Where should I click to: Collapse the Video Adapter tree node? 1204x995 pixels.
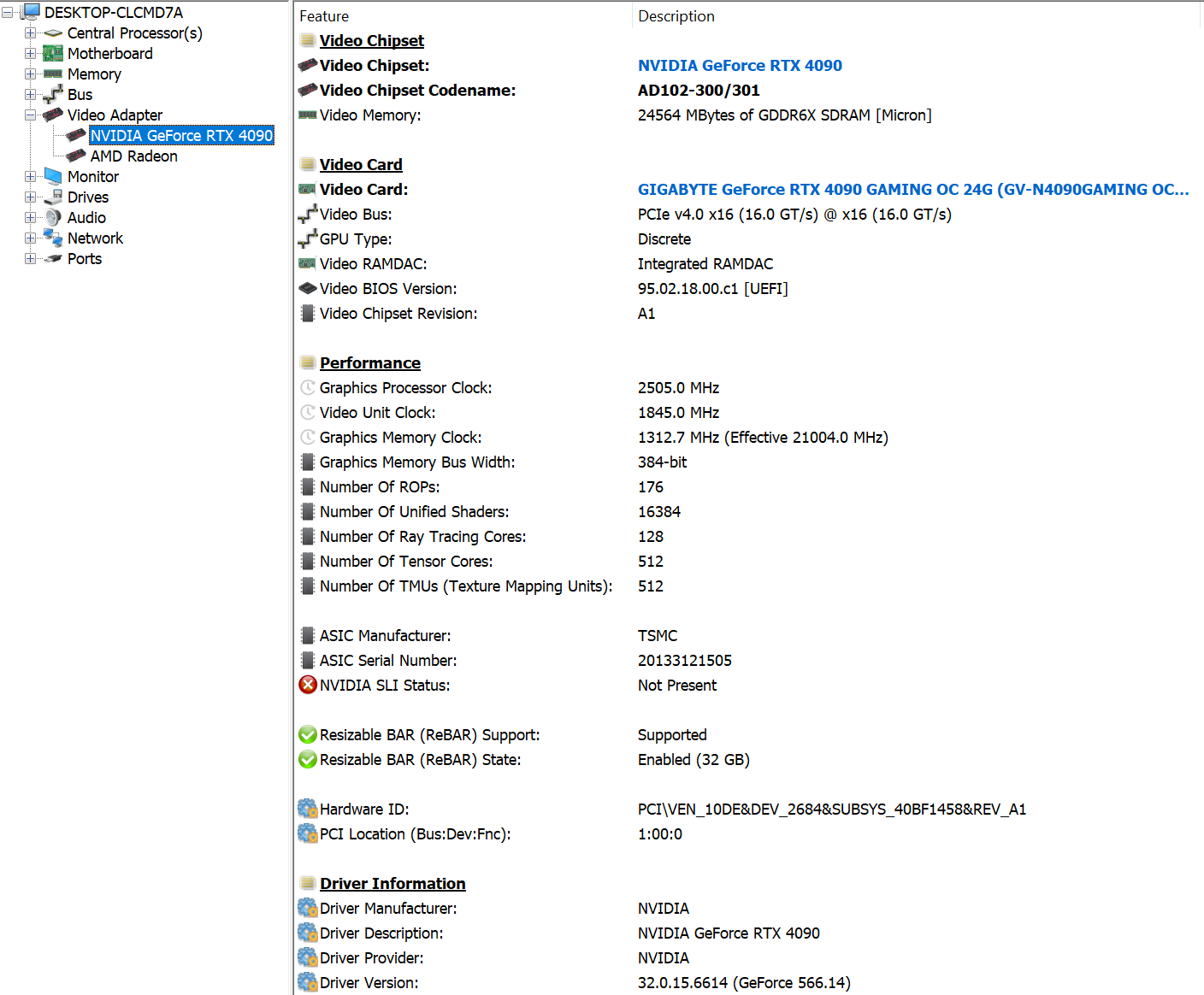(x=30, y=115)
